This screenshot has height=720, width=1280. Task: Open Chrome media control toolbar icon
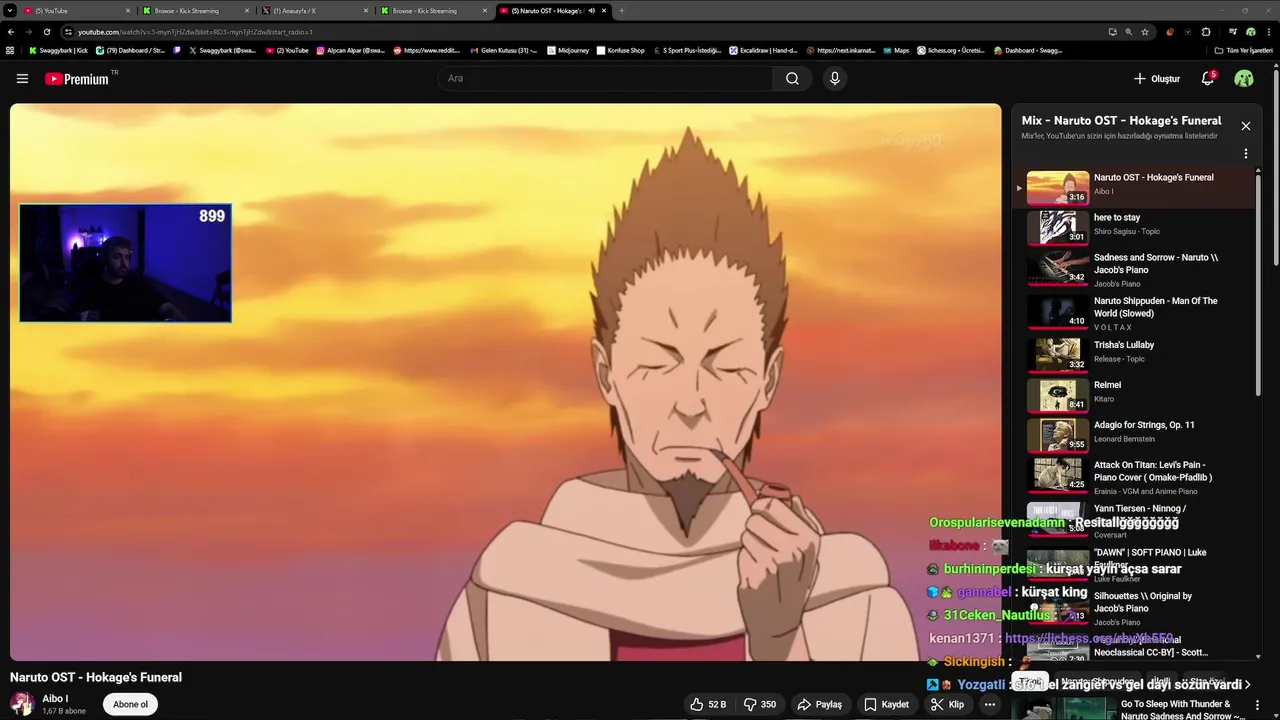(1233, 31)
